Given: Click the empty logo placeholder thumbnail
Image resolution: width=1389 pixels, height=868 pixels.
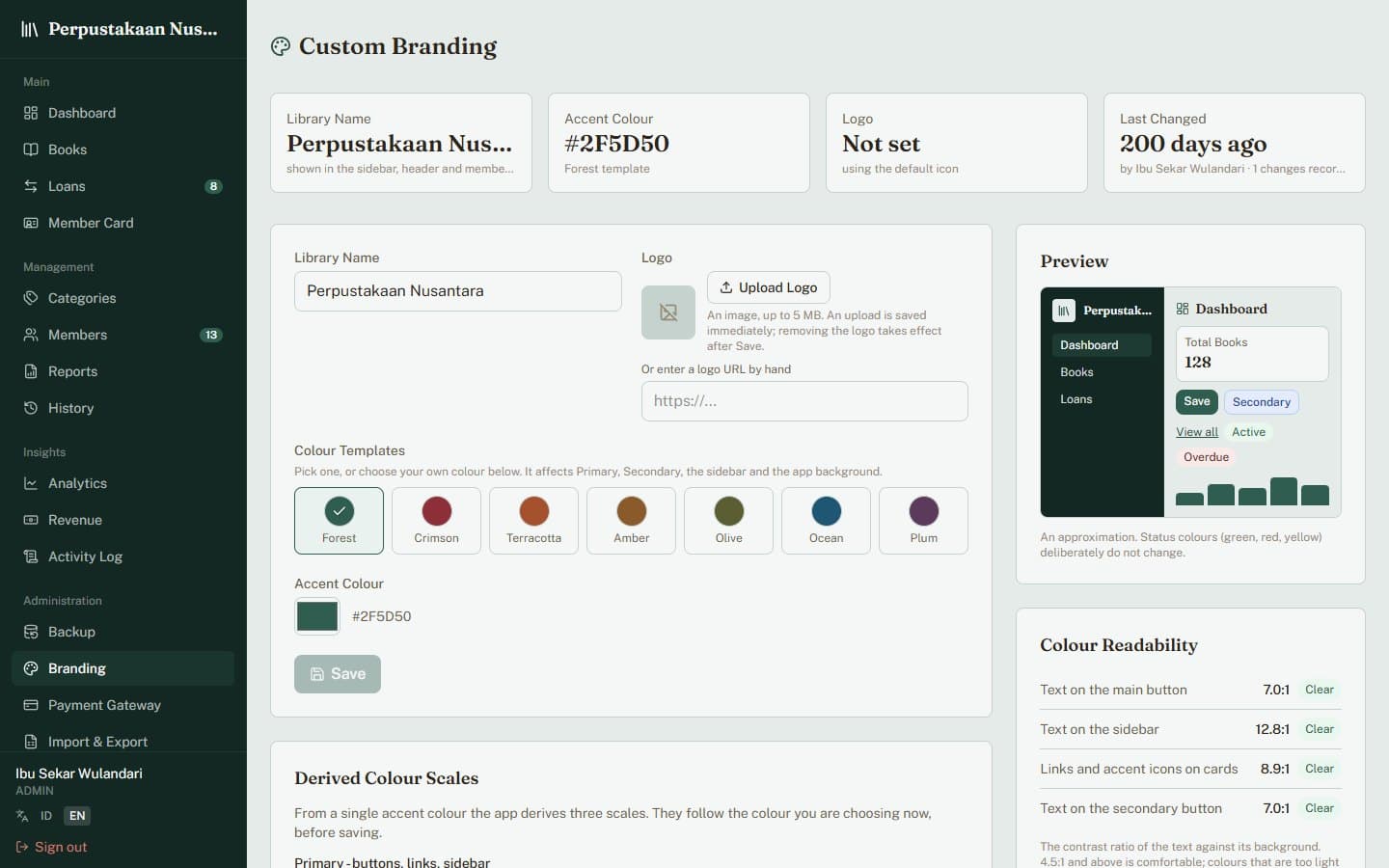Looking at the screenshot, I should tap(668, 312).
